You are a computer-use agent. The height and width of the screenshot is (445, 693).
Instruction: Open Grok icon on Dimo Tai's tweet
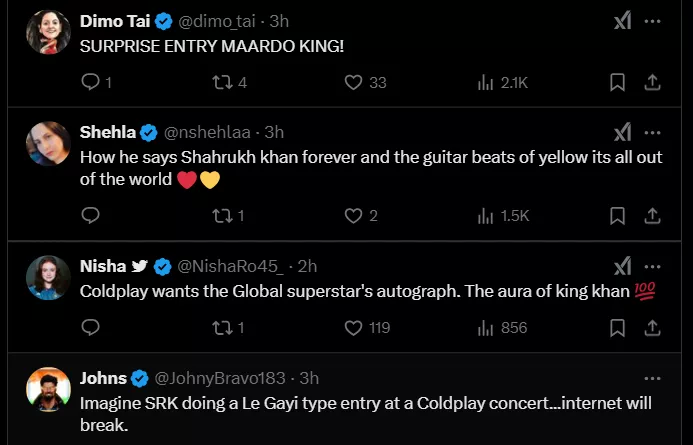(622, 21)
